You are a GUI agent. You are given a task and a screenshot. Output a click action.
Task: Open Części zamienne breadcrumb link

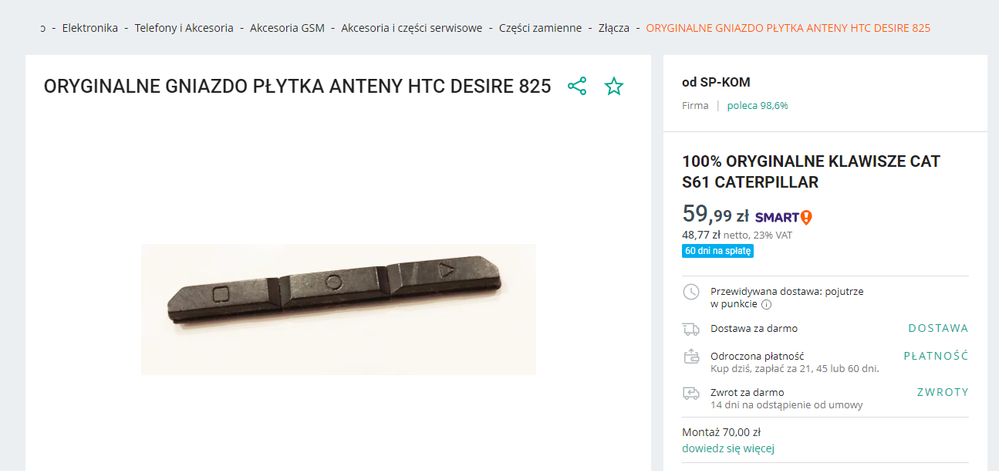[540, 28]
